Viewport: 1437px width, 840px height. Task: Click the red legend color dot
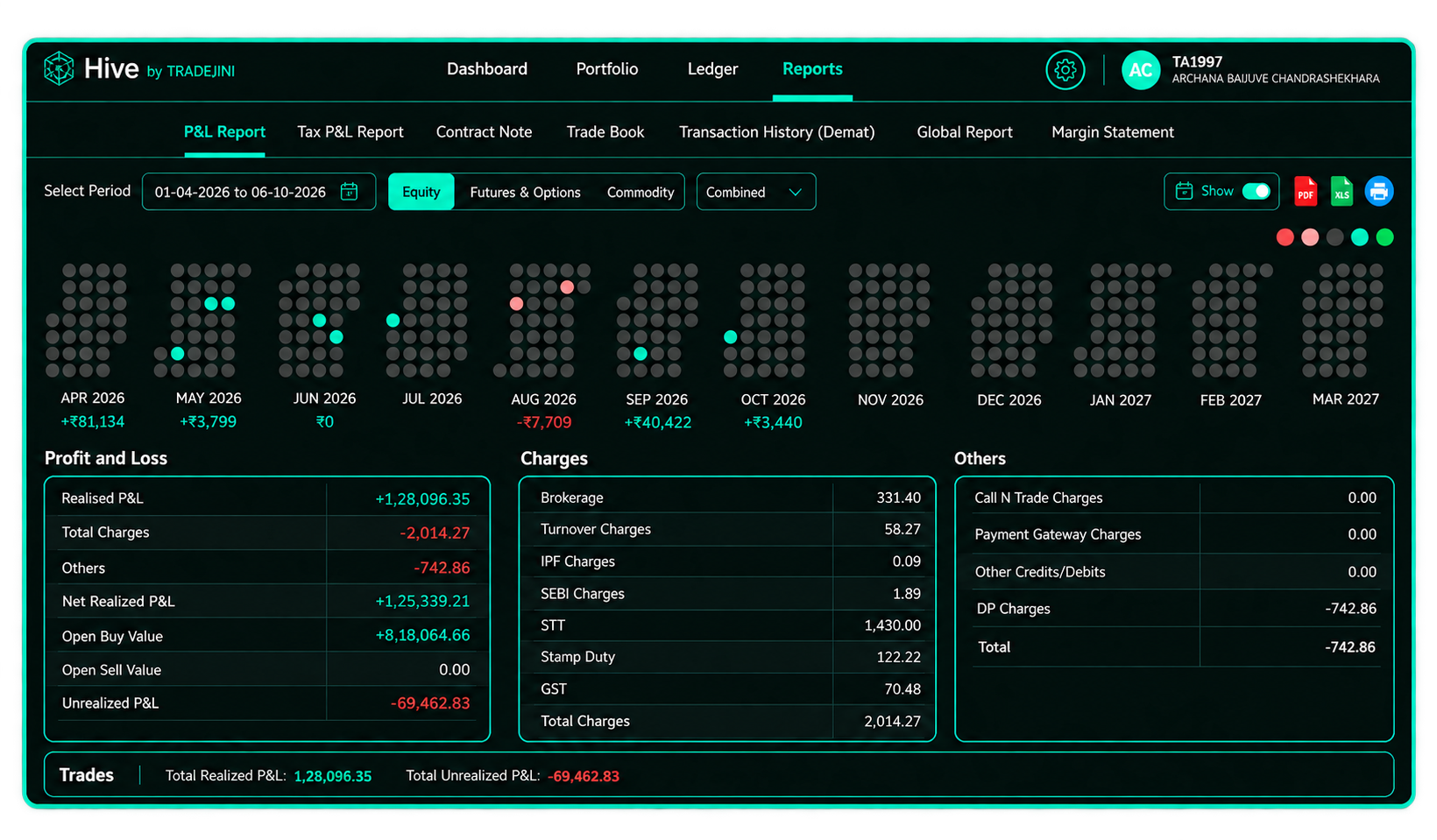[x=1285, y=237]
